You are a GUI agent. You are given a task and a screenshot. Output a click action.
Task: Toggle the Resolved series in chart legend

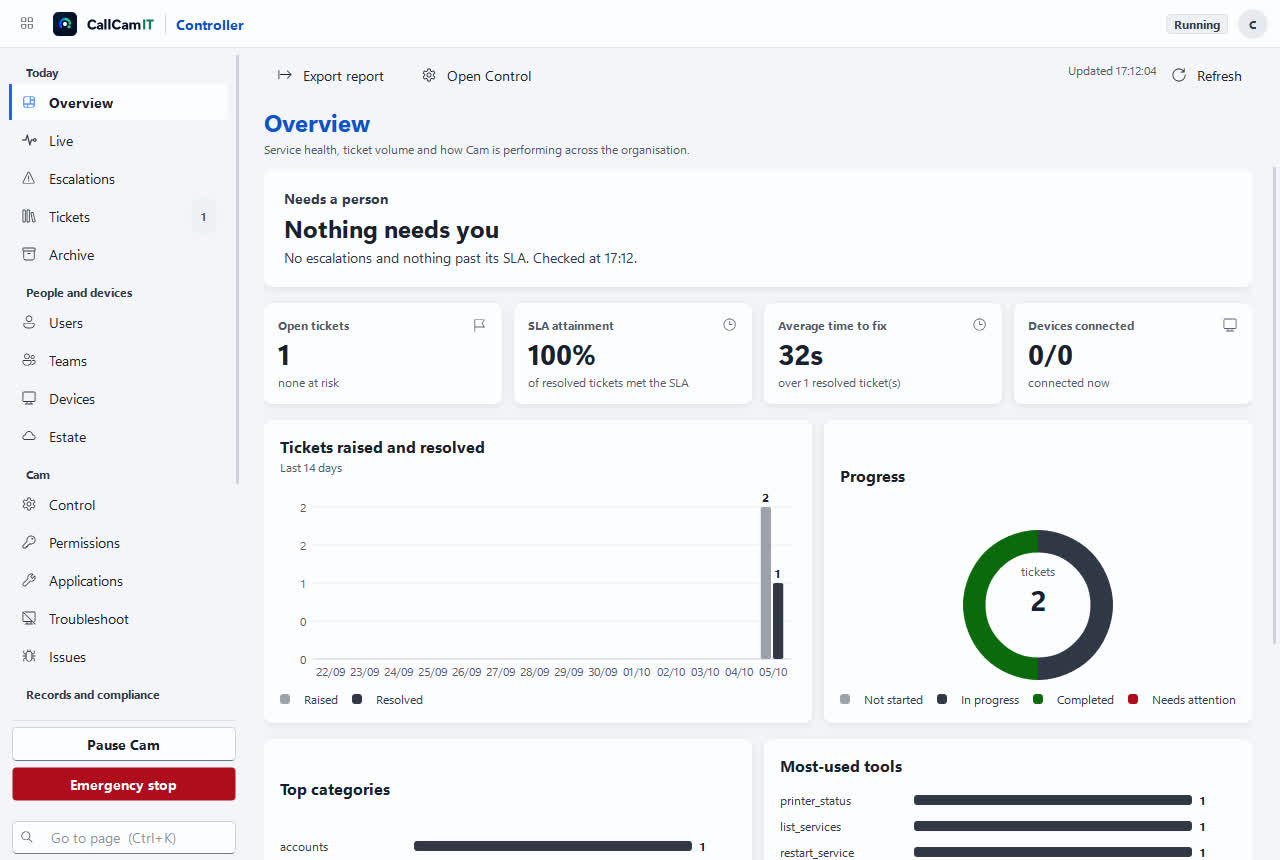coord(387,700)
